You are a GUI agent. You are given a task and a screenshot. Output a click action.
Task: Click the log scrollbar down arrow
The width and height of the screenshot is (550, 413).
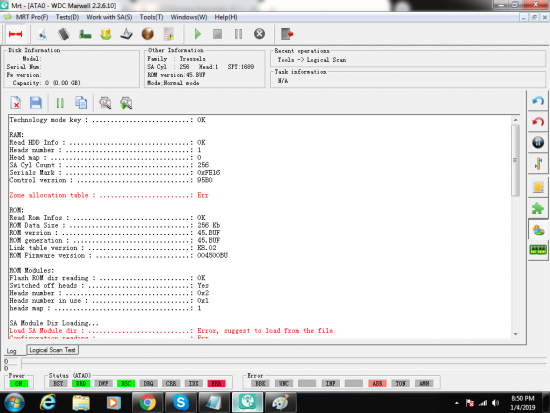coord(515,334)
